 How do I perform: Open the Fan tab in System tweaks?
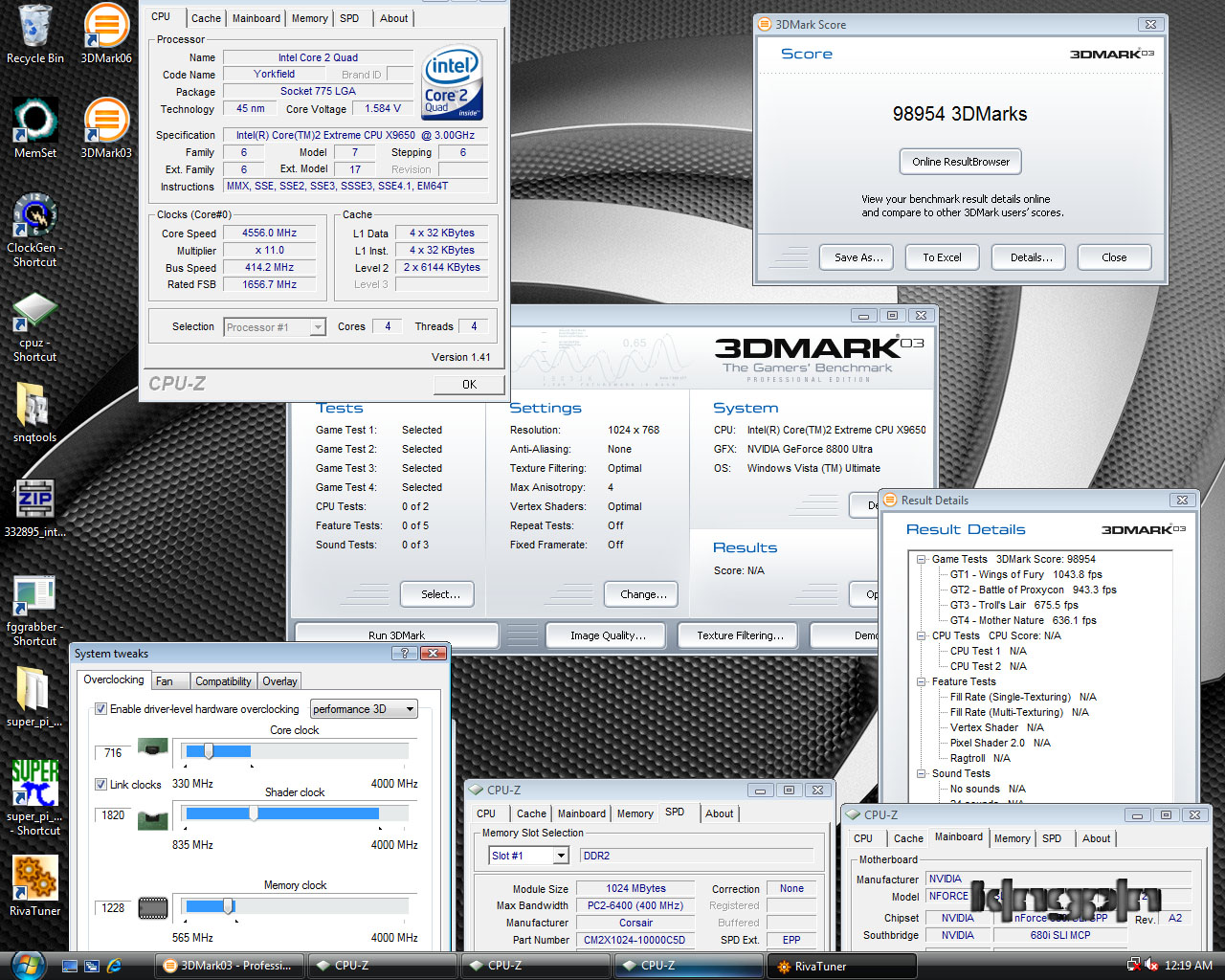[165, 681]
